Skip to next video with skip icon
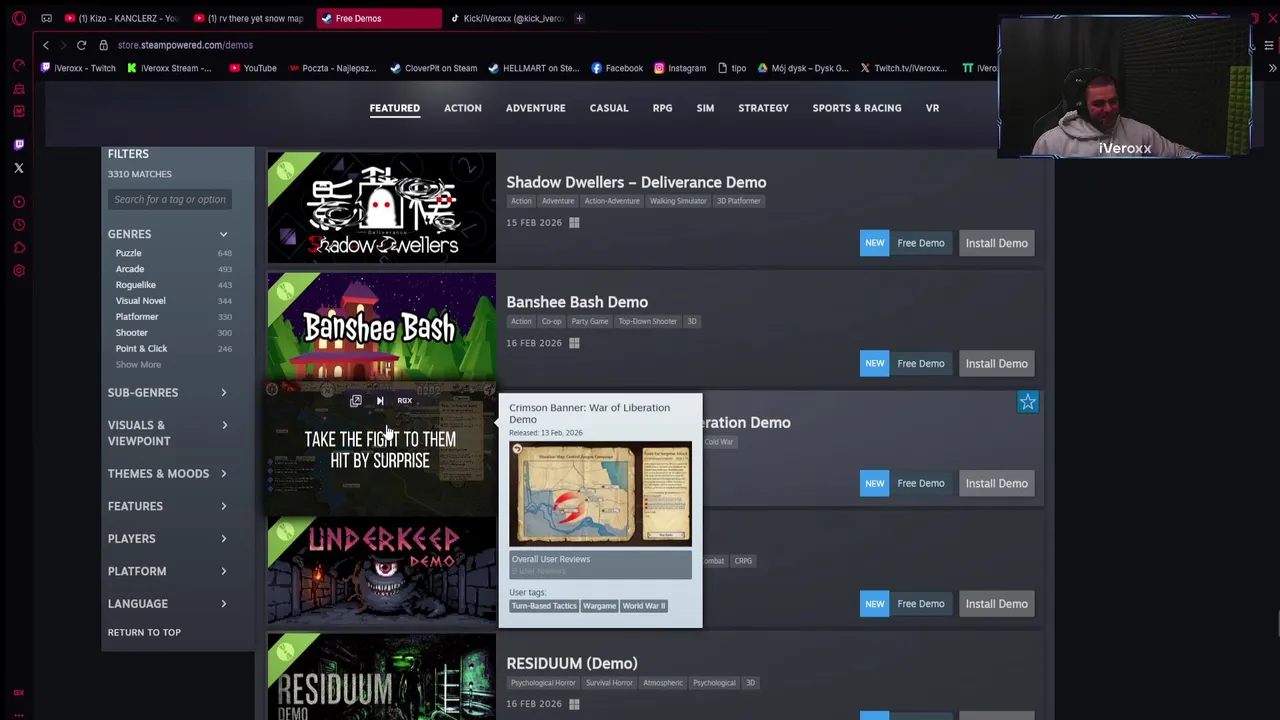 pyautogui.click(x=380, y=401)
